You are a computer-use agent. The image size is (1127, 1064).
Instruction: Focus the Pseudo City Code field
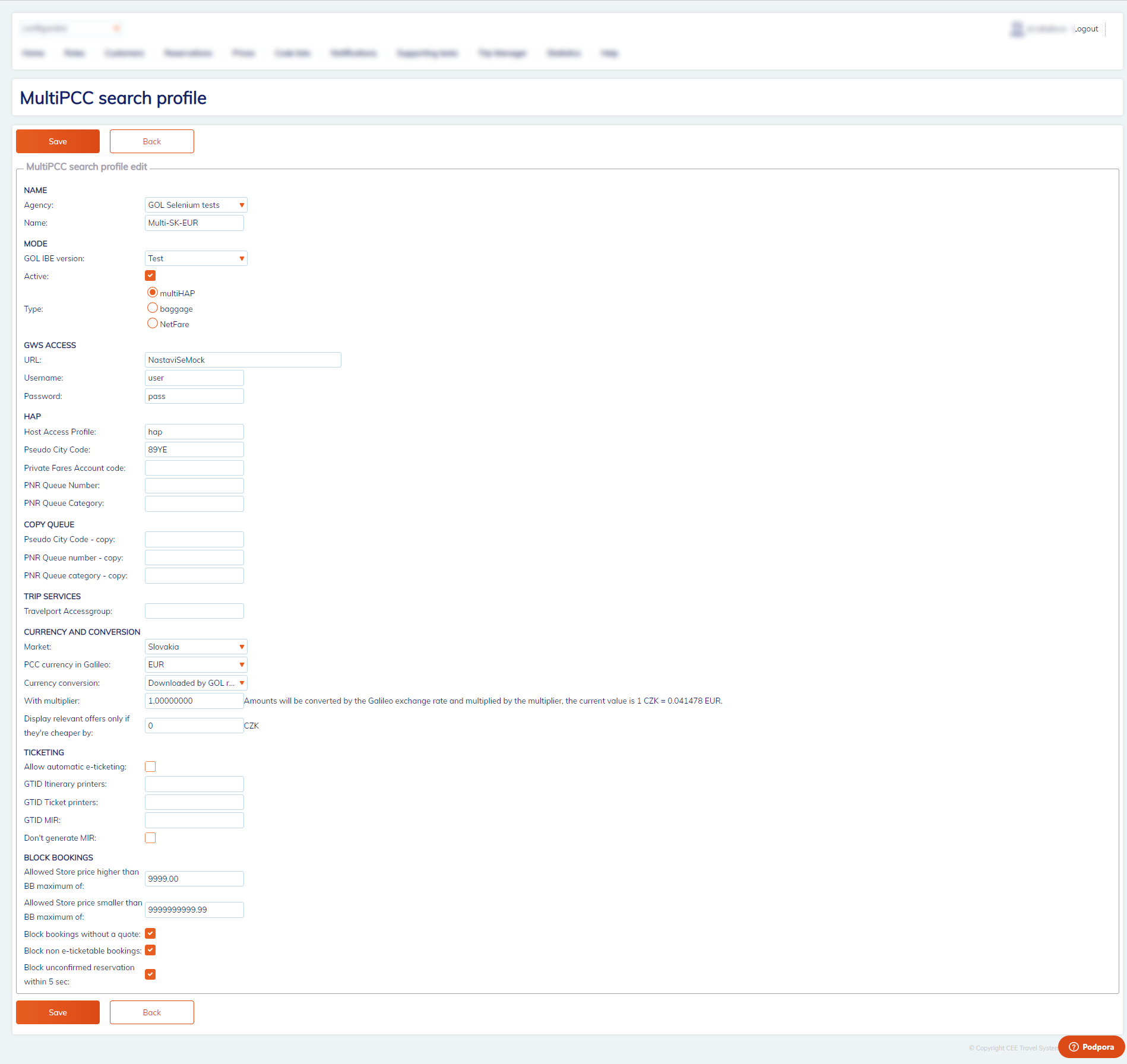click(194, 449)
